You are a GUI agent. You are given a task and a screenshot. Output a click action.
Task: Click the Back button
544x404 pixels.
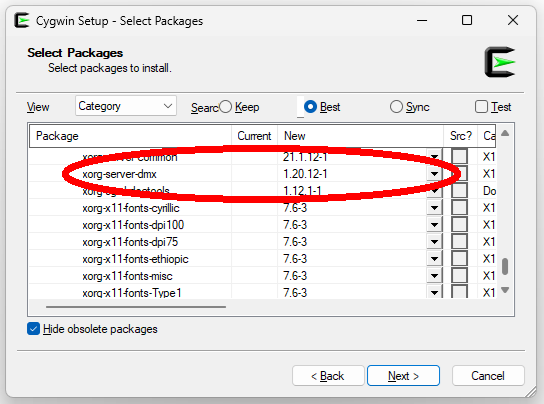click(x=328, y=376)
